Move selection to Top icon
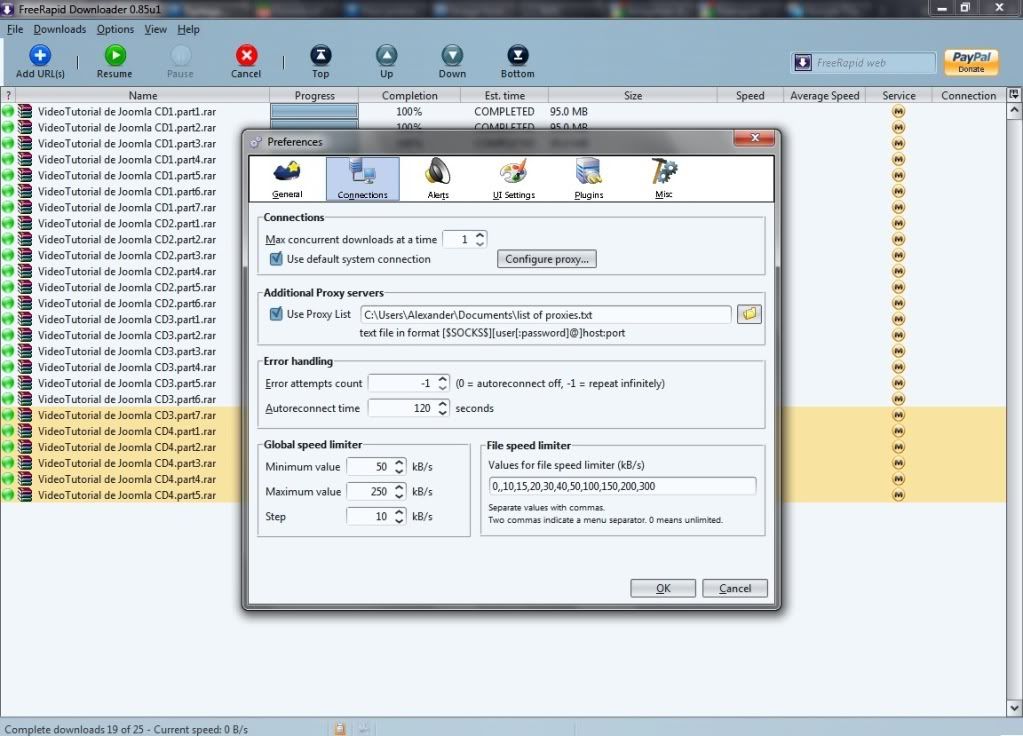 (x=320, y=55)
